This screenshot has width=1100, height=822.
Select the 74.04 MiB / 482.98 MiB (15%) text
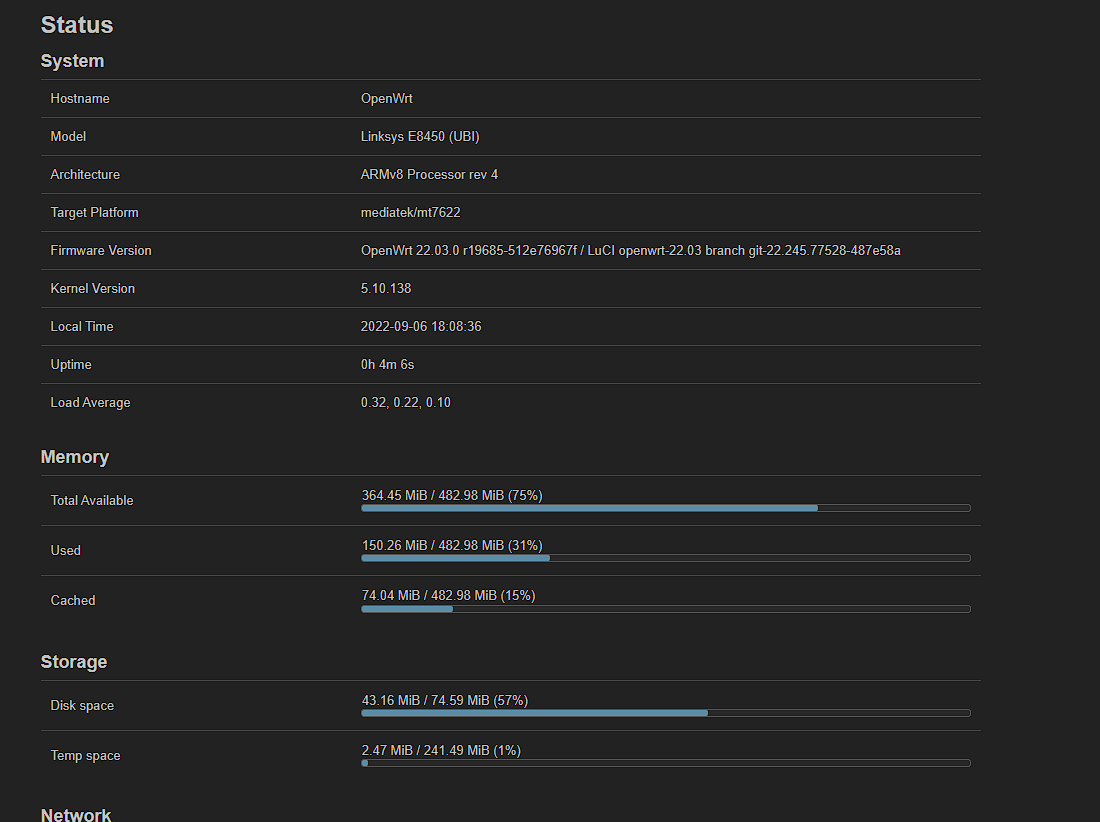[448, 595]
